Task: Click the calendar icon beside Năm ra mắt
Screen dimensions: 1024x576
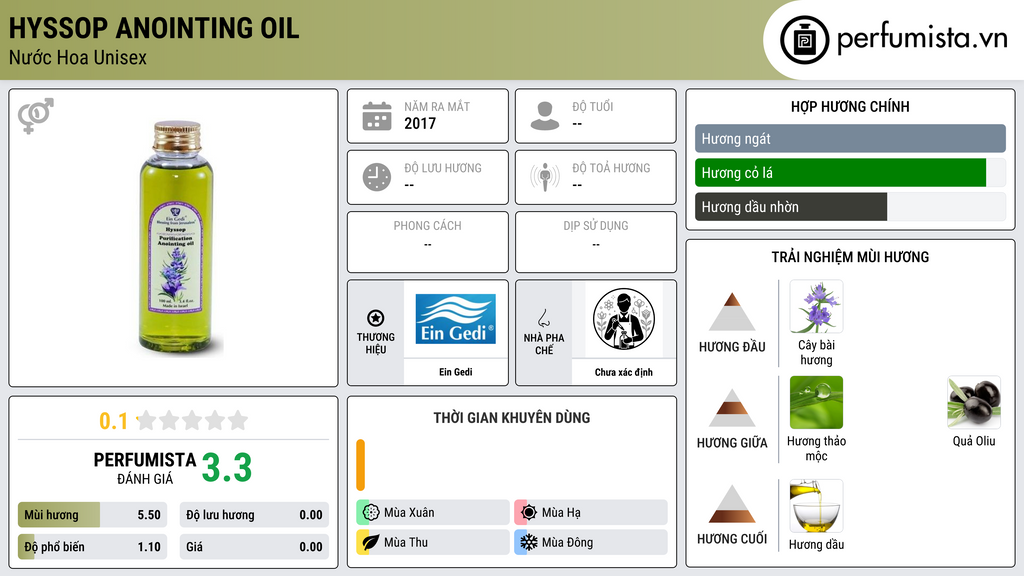Action: click(377, 116)
